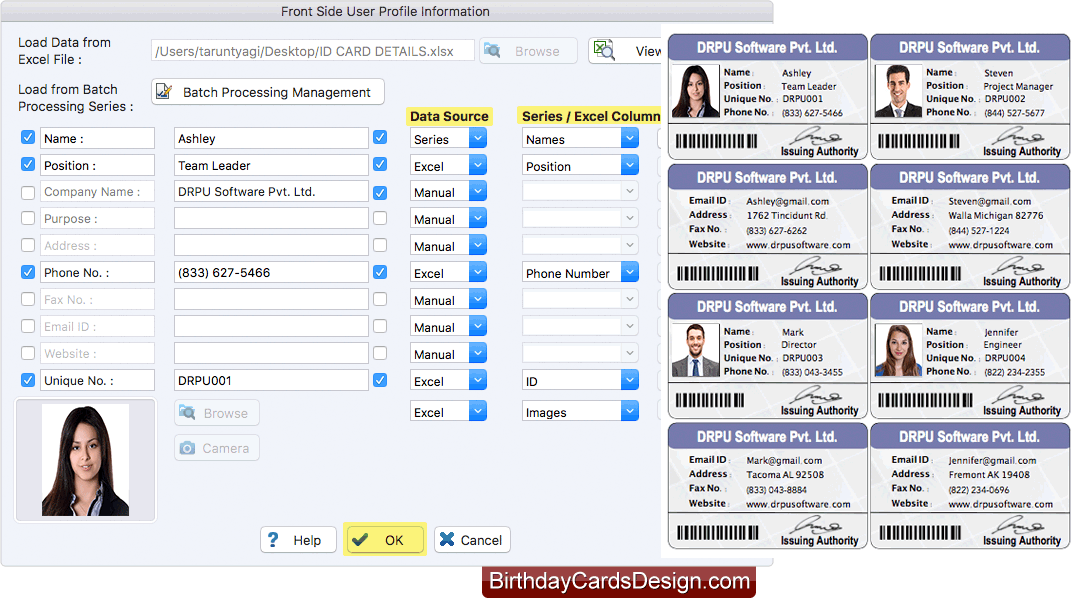Open Batch Processing Management

click(x=268, y=92)
